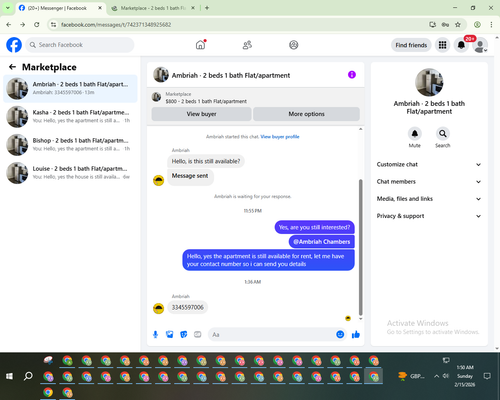Search within the conversation via magnifier icon
The image size is (500, 400).
click(442, 134)
